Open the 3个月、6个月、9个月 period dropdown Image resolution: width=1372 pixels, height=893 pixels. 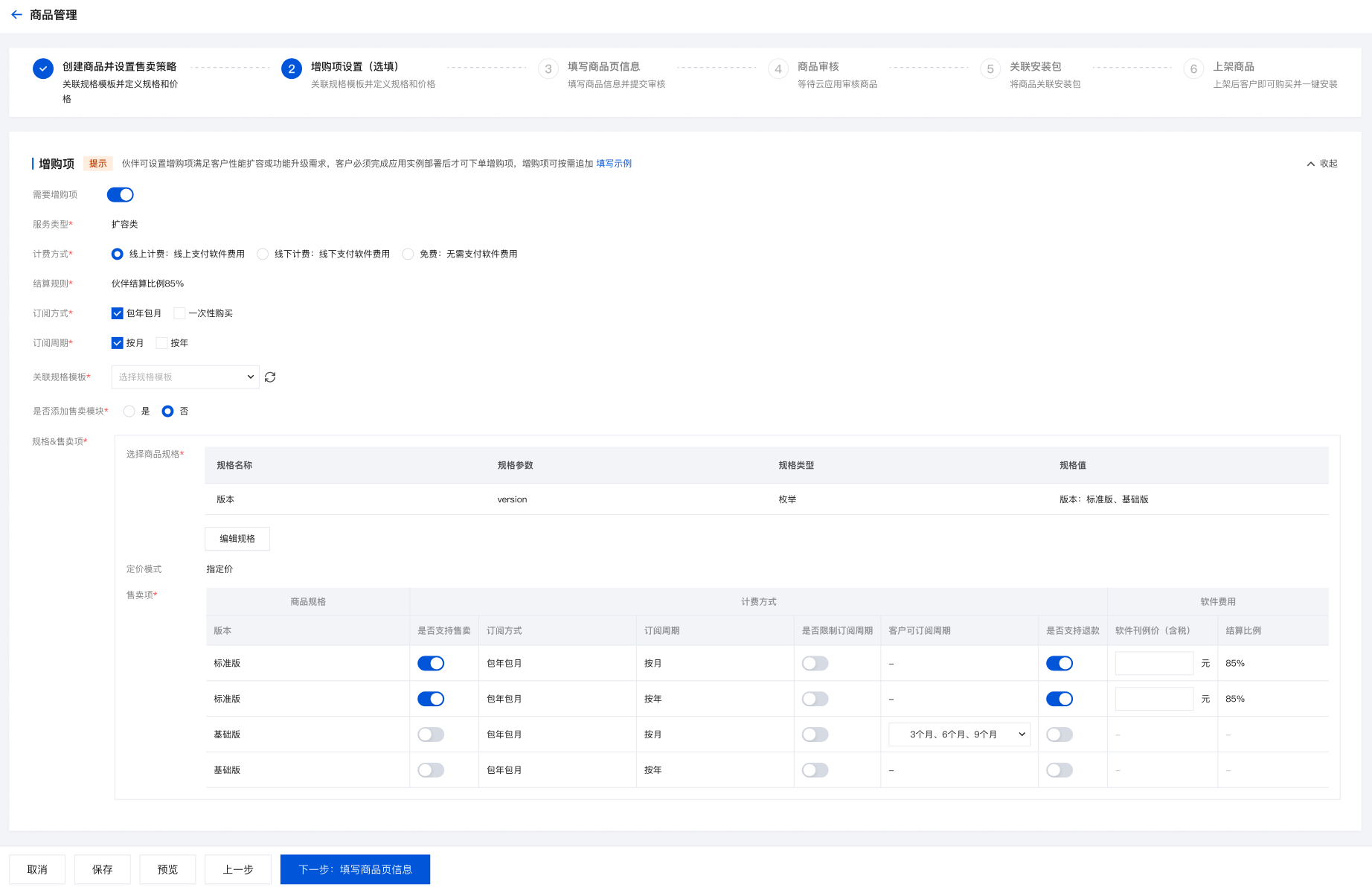(x=959, y=734)
